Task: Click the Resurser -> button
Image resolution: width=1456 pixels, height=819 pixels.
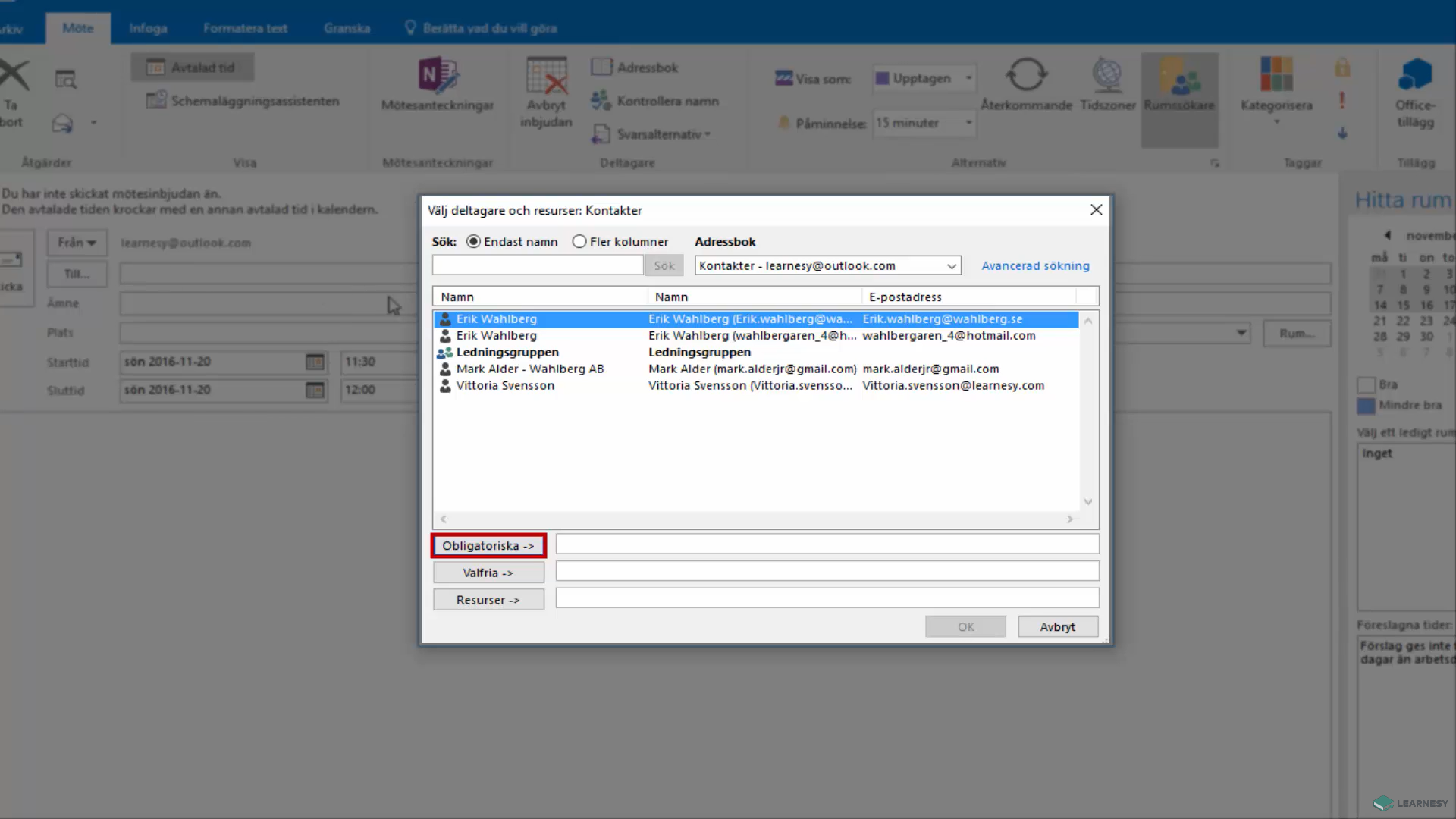Action: pyautogui.click(x=488, y=600)
